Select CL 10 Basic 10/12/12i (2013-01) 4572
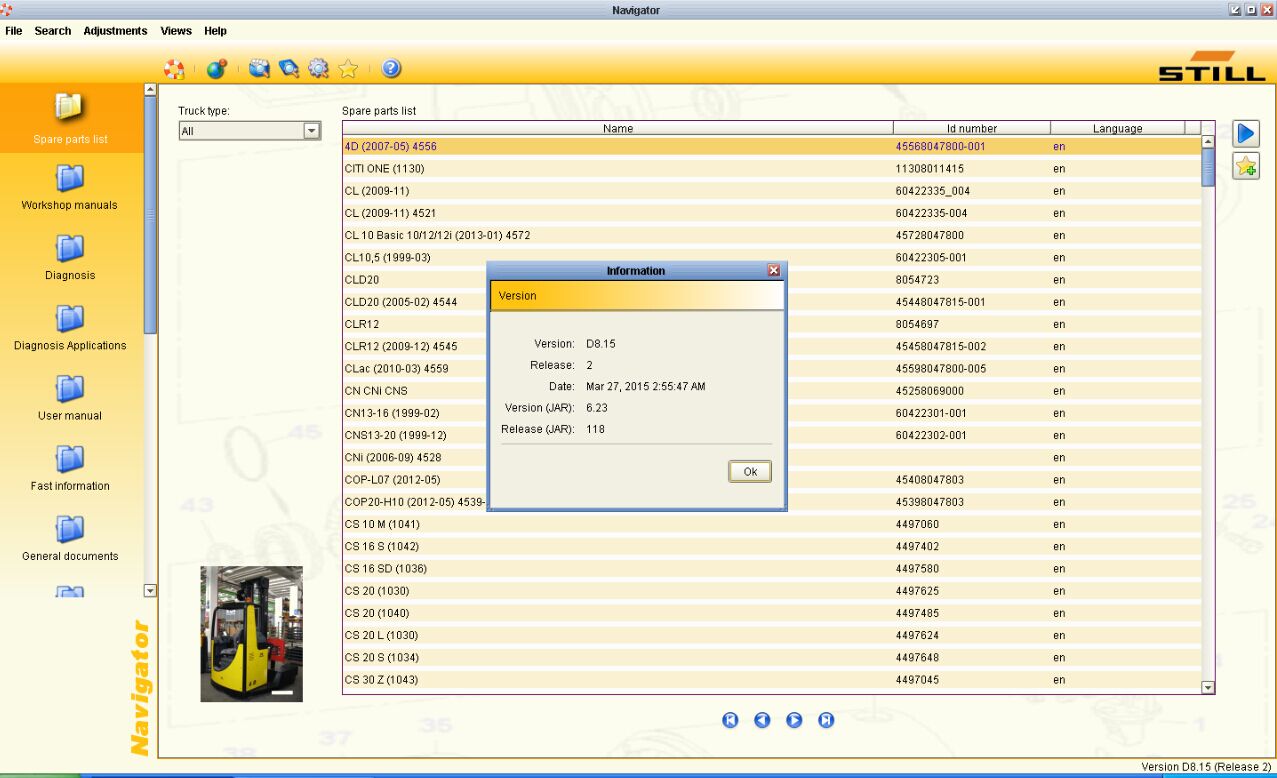This screenshot has height=778, width=1277. coord(771,235)
